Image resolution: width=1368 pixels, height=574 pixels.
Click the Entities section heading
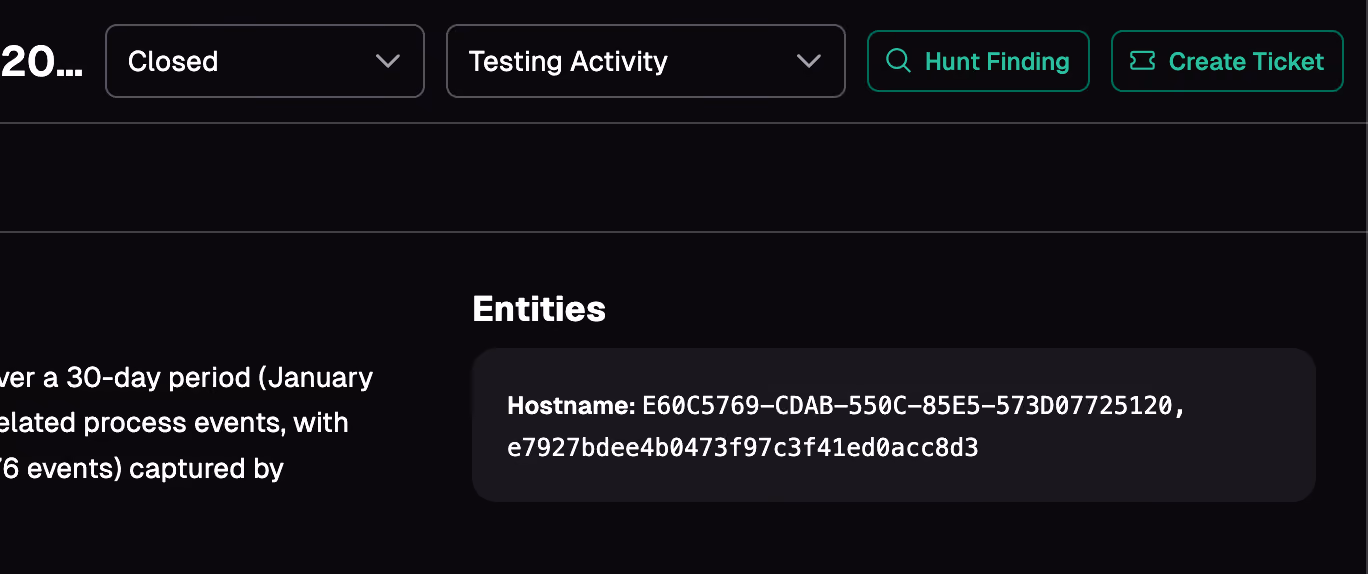(x=539, y=309)
